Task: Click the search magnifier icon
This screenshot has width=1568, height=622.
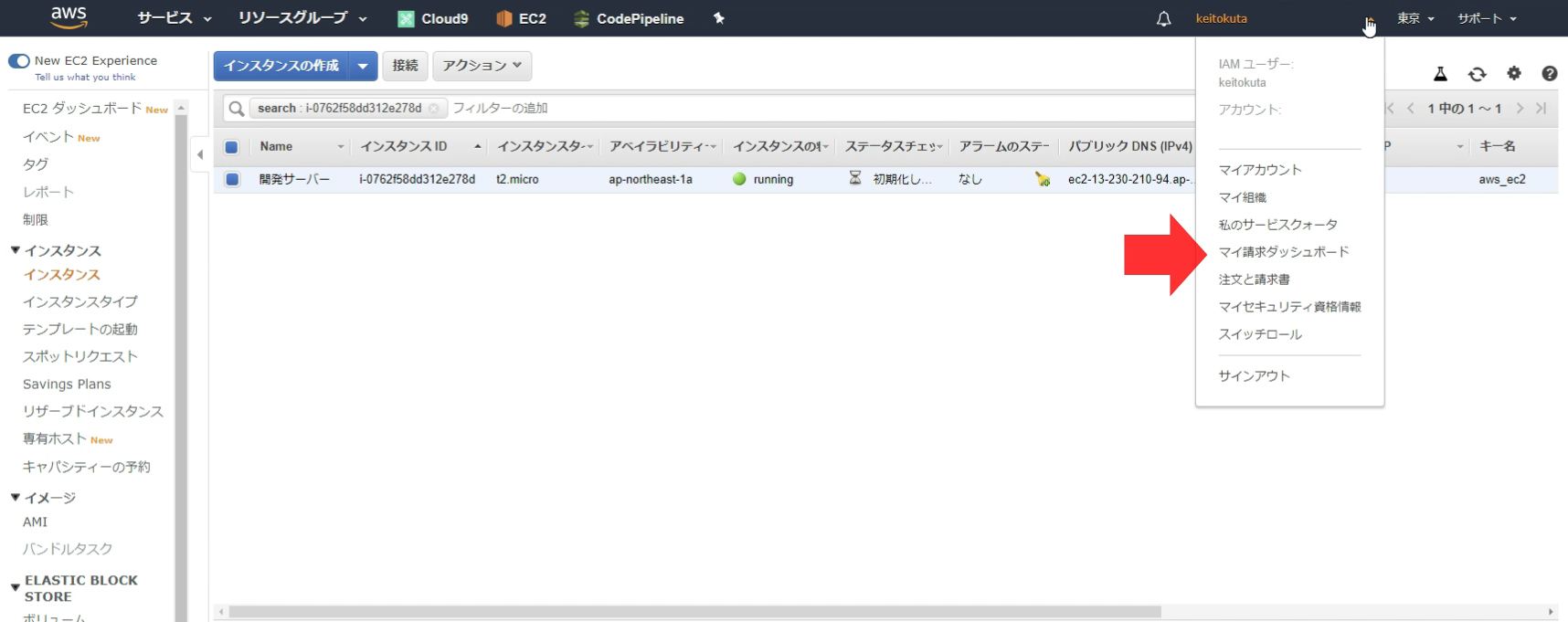Action: tap(237, 109)
